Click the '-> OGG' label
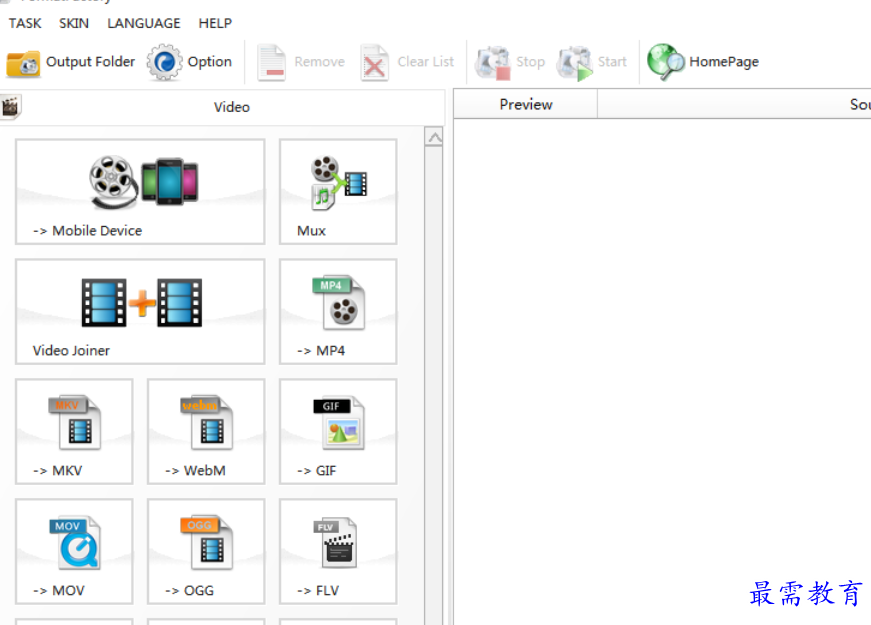Viewport: 871px width, 625px height. [189, 591]
